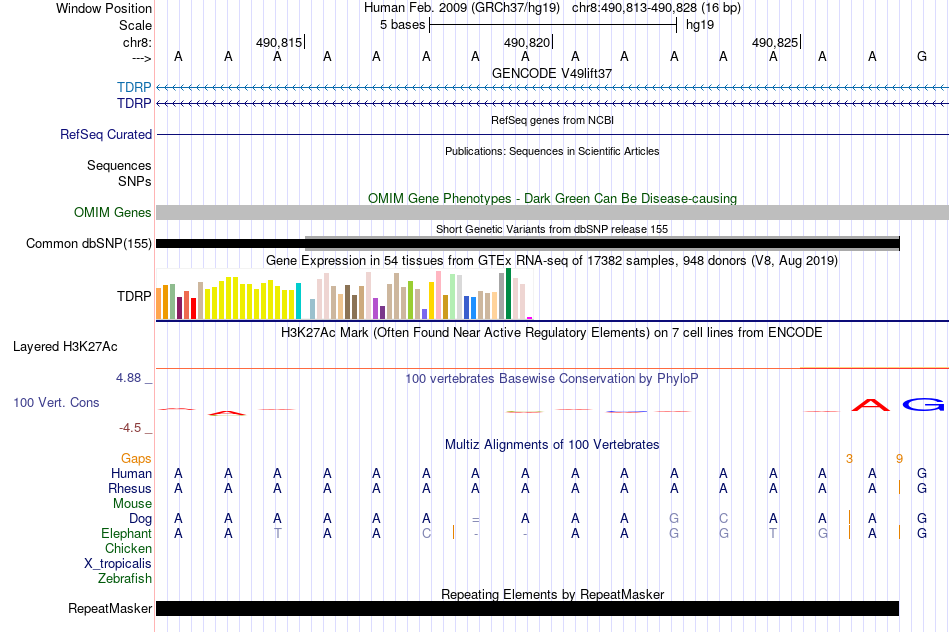Click the 490,820 ruler coordinate
The width and height of the screenshot is (950, 632).
527,42
